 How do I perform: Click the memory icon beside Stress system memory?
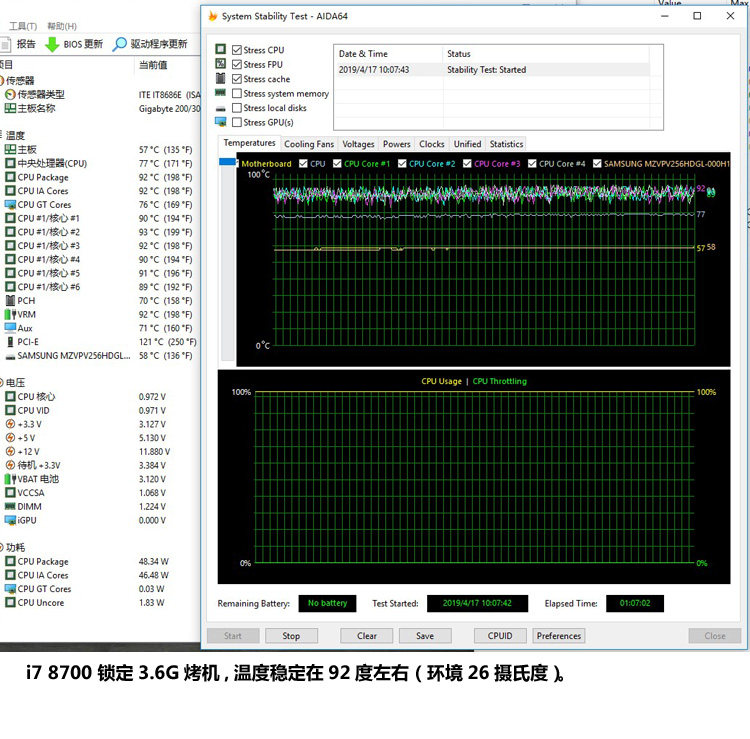coord(221,92)
